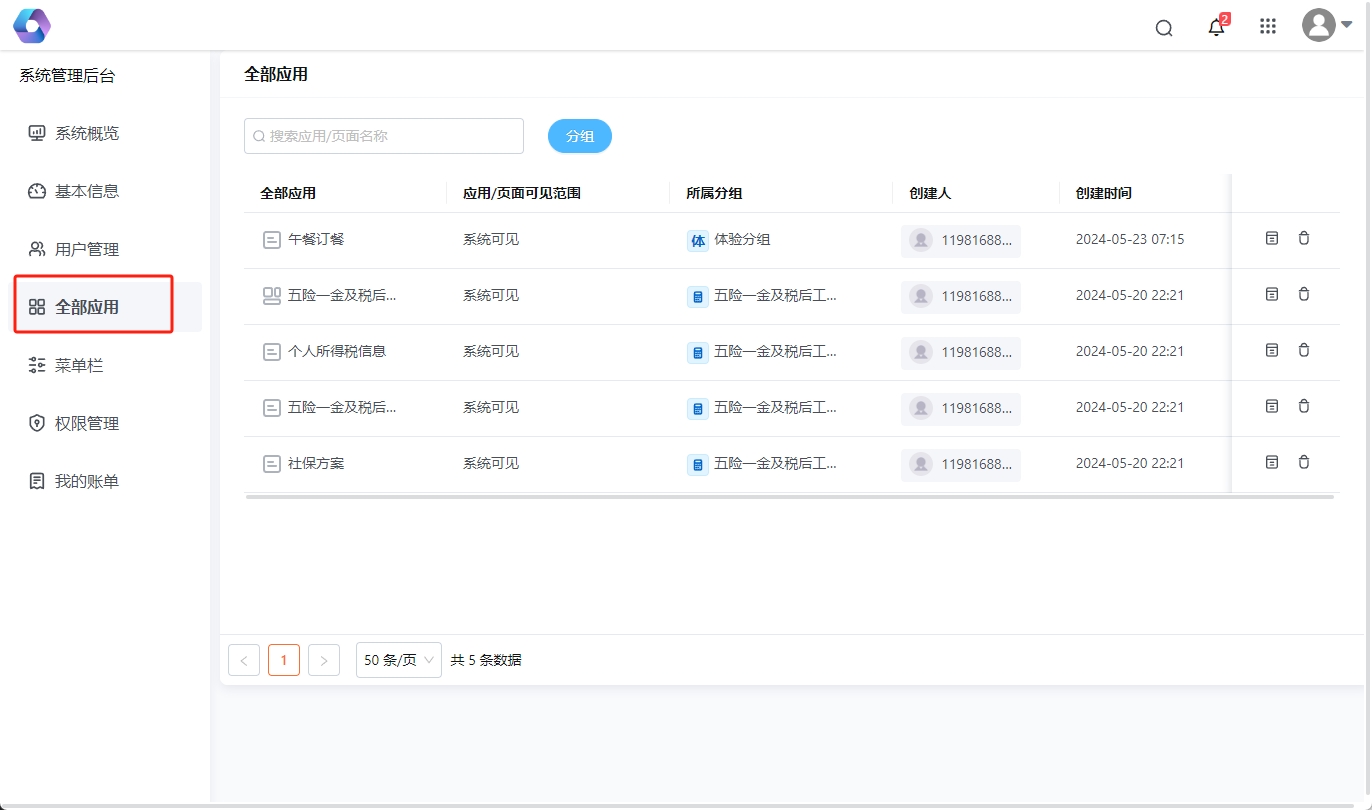Select 权限管理 sidebar item
The height and width of the screenshot is (810, 1372).
coord(87,423)
